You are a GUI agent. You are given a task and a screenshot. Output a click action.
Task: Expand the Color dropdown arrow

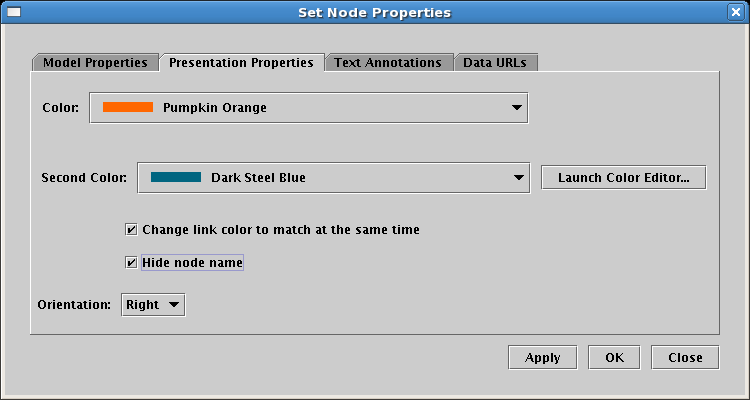point(517,107)
